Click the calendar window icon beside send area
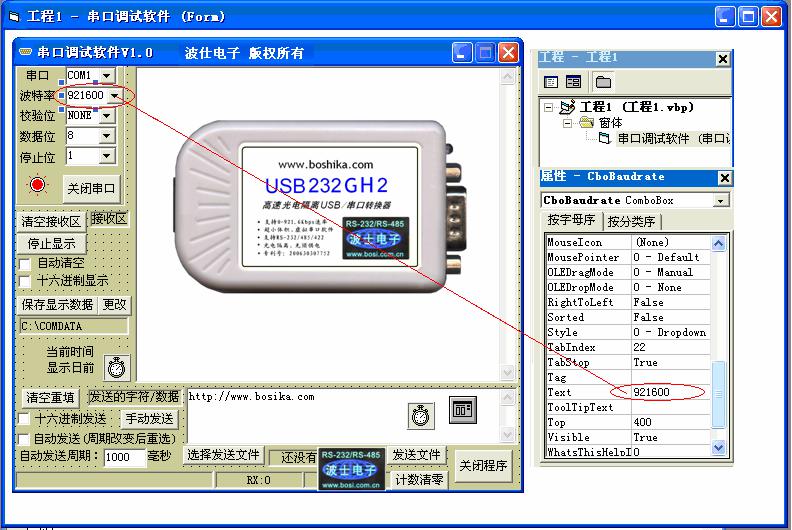This screenshot has height=530, width=792. 461,410
